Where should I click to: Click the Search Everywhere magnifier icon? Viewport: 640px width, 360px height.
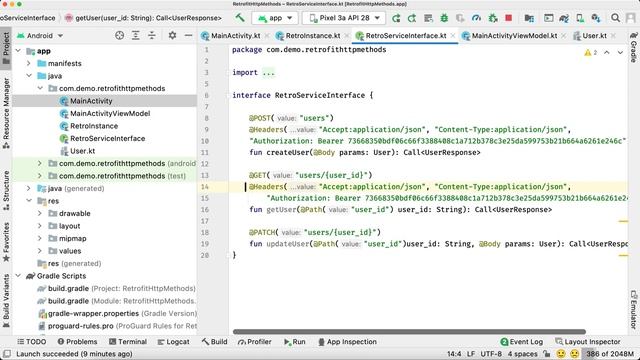[615, 18]
